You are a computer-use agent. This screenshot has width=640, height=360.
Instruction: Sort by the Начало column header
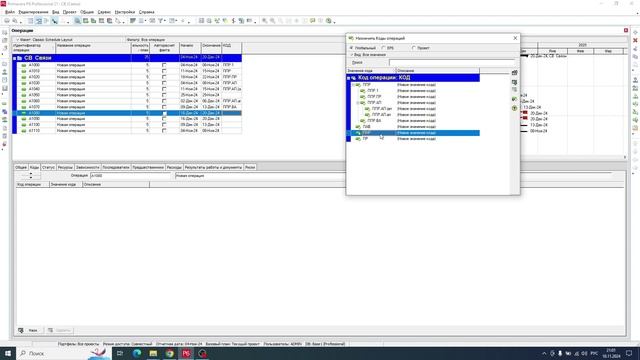point(190,48)
